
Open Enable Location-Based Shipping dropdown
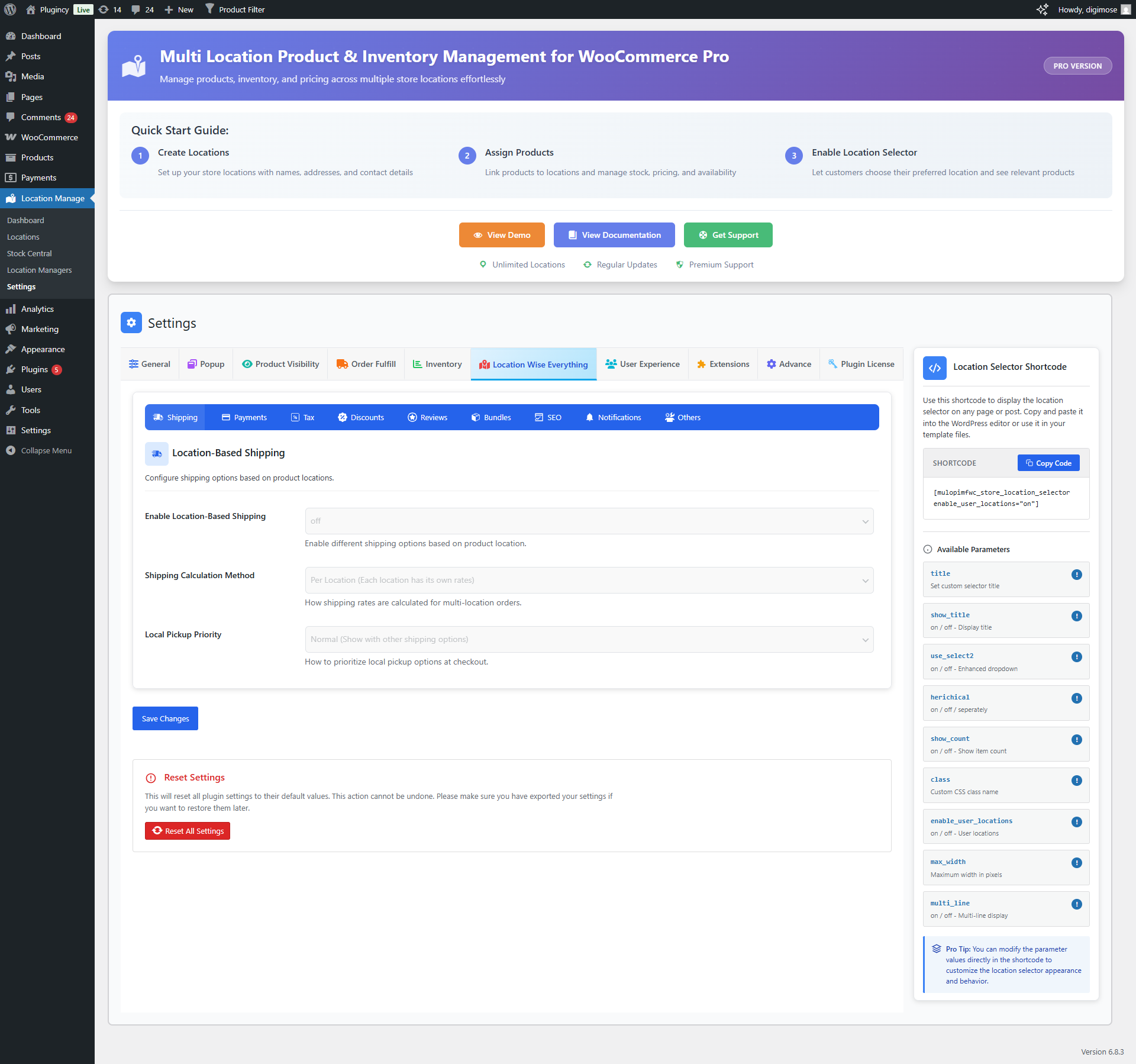coord(589,521)
